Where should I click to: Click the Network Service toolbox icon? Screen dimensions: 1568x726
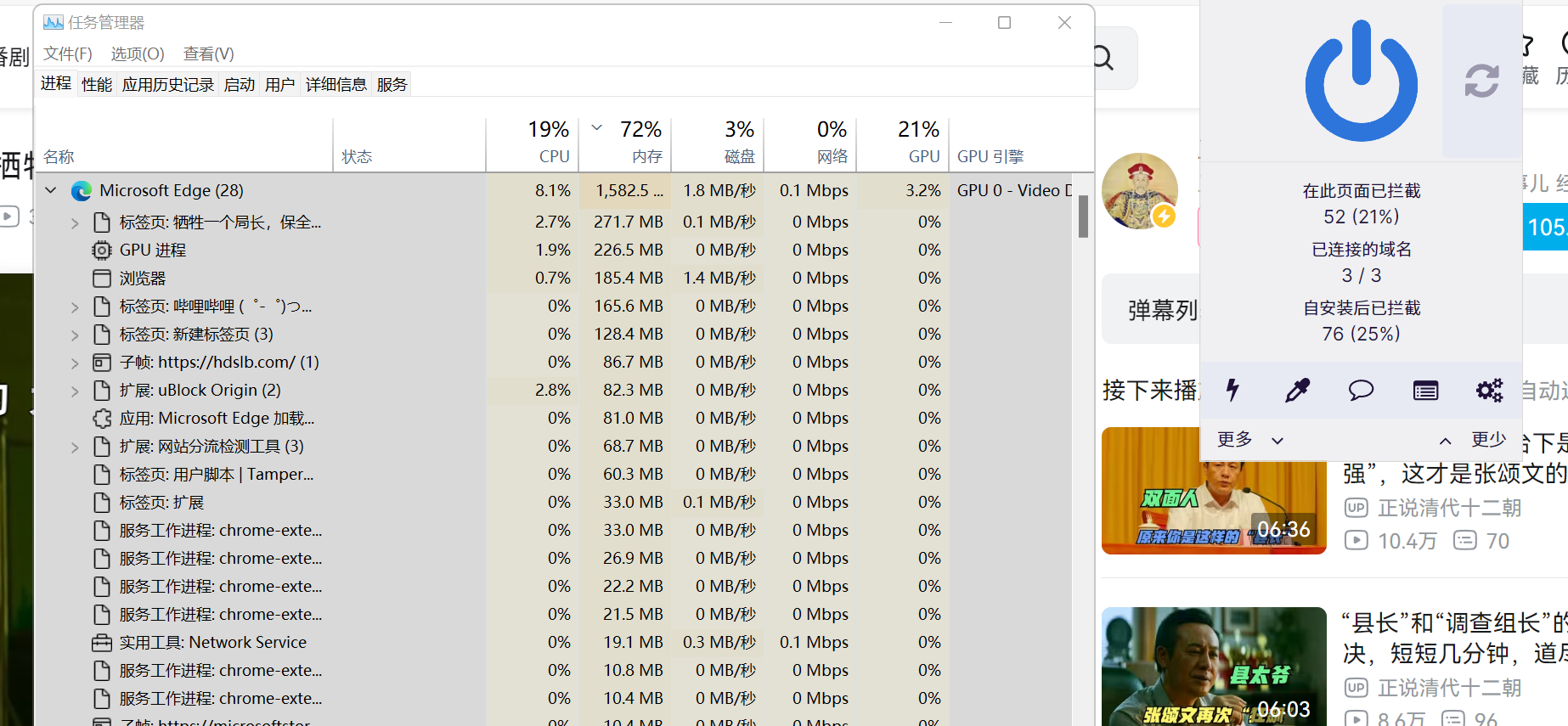(x=102, y=643)
